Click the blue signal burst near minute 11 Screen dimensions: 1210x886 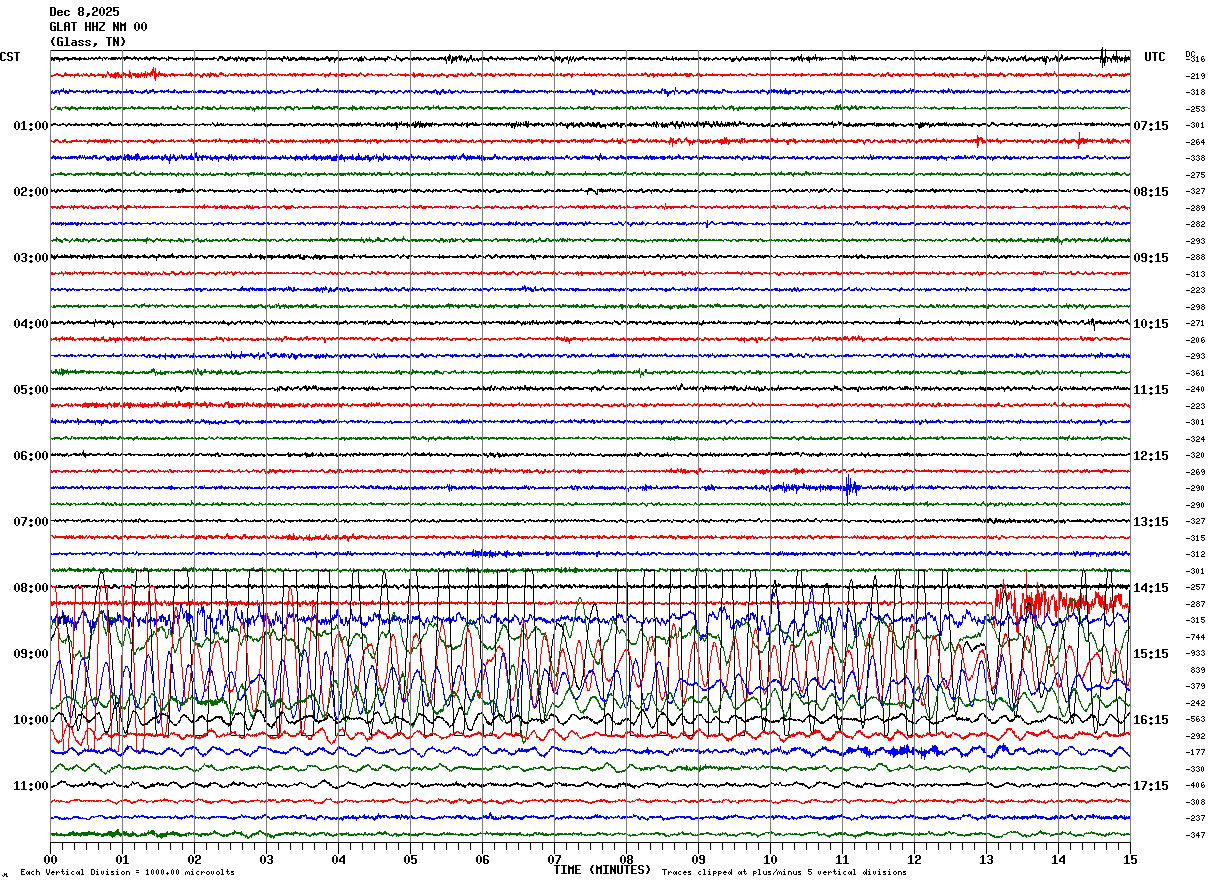tap(849, 487)
